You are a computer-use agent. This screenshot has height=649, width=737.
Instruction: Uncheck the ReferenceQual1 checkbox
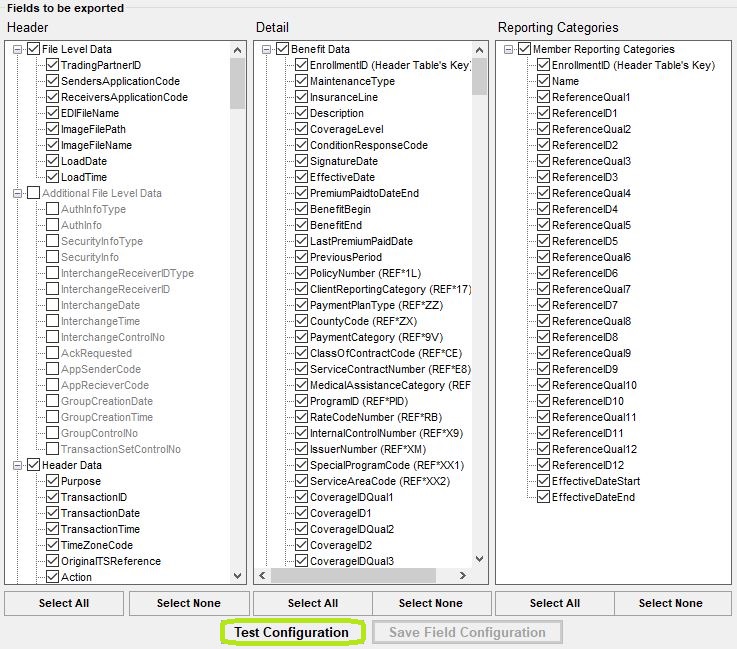click(x=544, y=97)
